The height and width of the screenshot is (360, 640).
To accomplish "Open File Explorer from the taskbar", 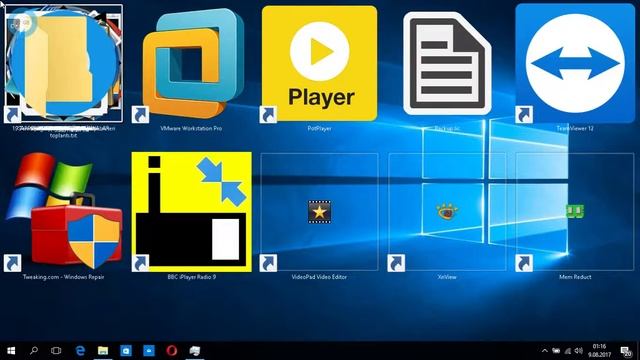I will click(103, 351).
